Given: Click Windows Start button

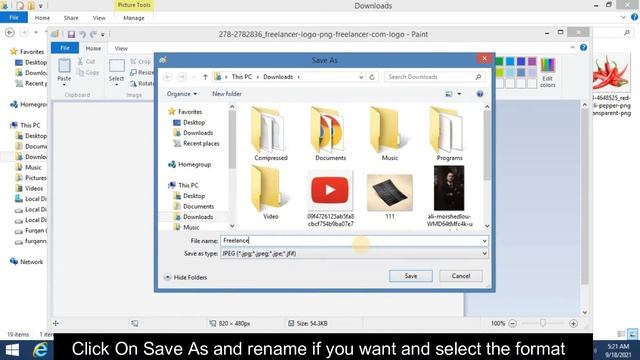Looking at the screenshot, I should 12,350.
